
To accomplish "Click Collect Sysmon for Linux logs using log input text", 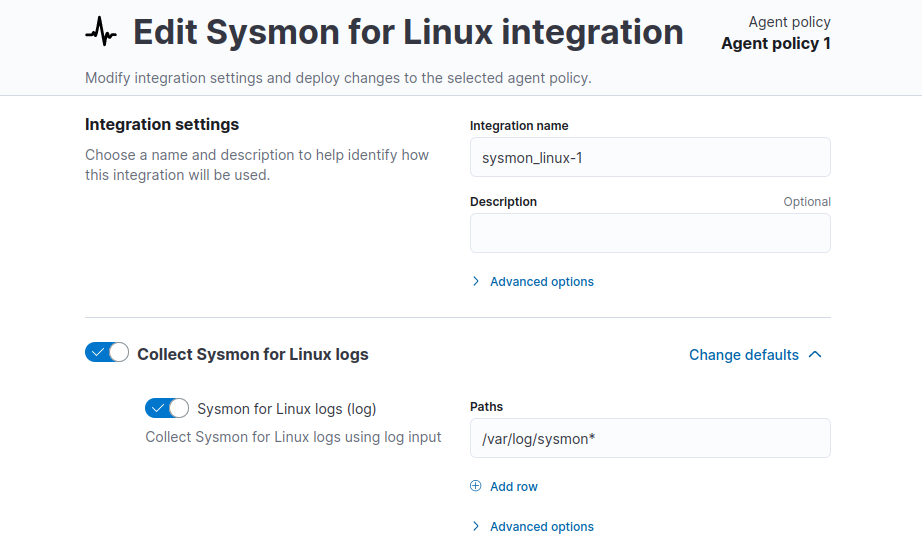I will (293, 437).
